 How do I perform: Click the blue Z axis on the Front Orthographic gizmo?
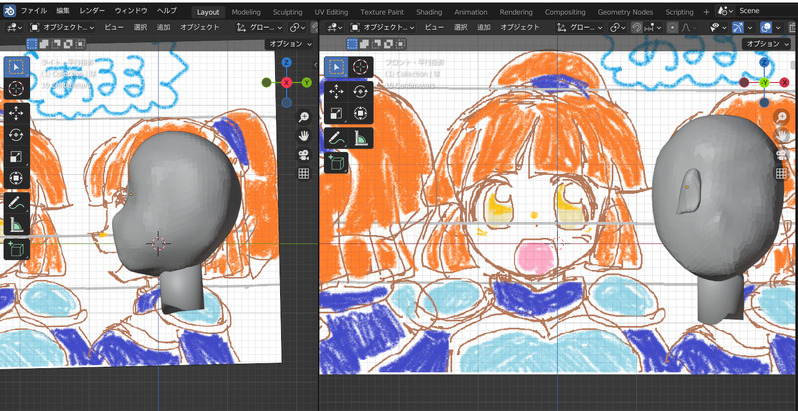764,63
